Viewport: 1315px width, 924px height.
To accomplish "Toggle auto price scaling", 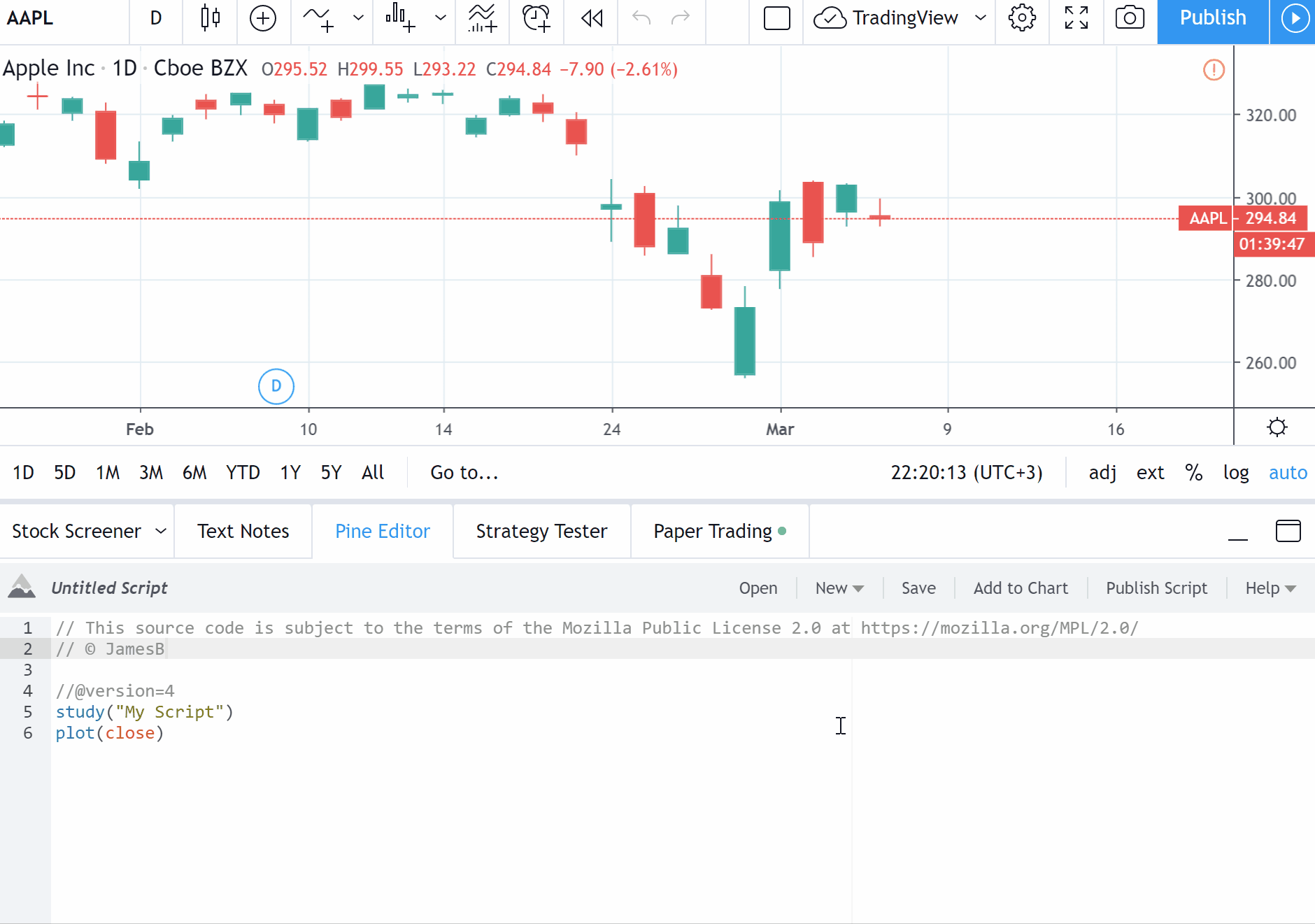I will 1288,472.
